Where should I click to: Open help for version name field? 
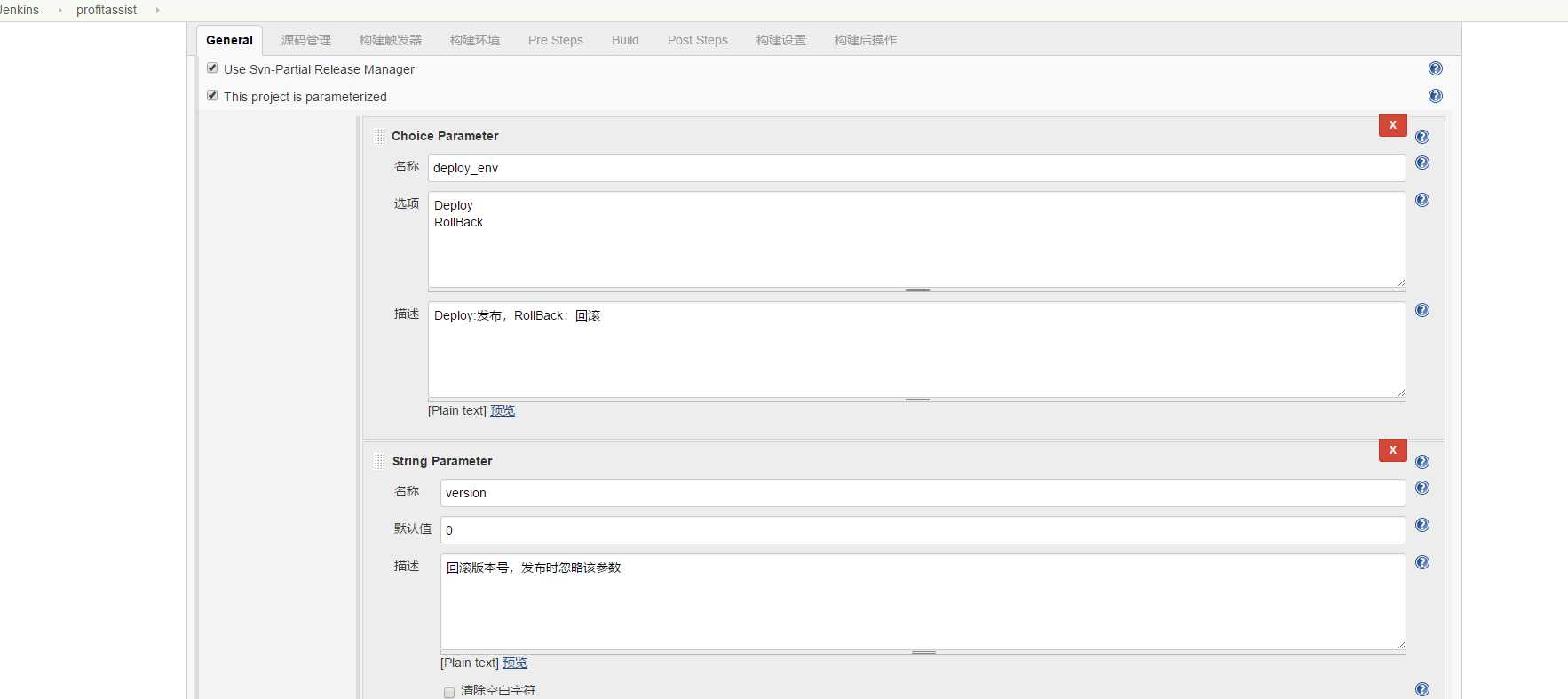coord(1422,488)
